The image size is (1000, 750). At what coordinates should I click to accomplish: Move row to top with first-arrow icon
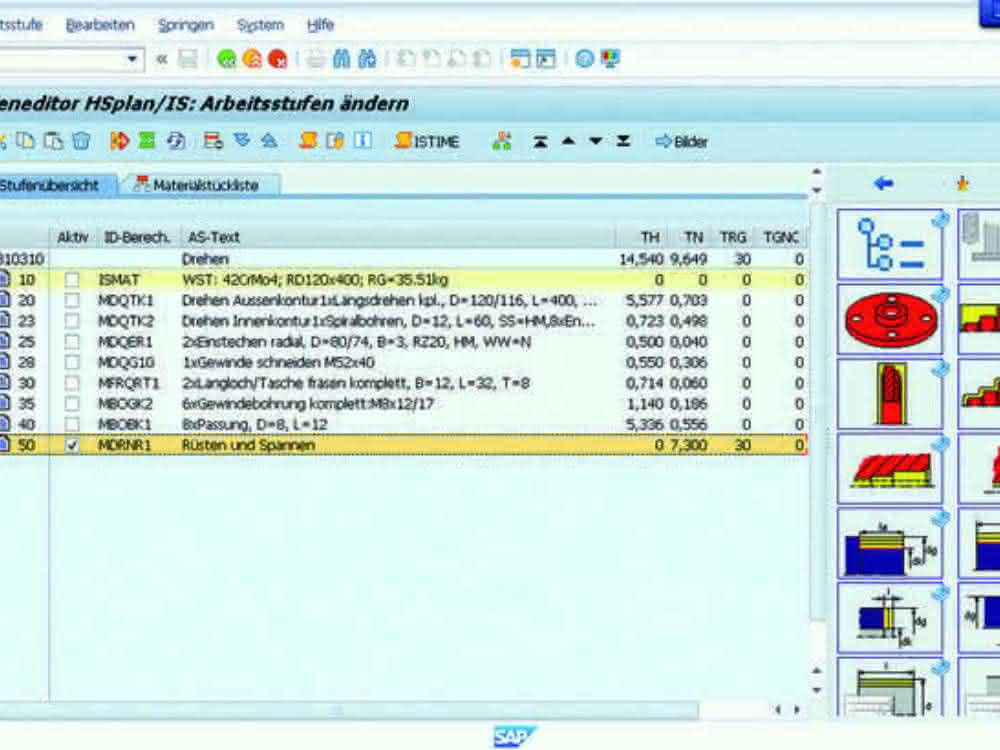pos(540,141)
